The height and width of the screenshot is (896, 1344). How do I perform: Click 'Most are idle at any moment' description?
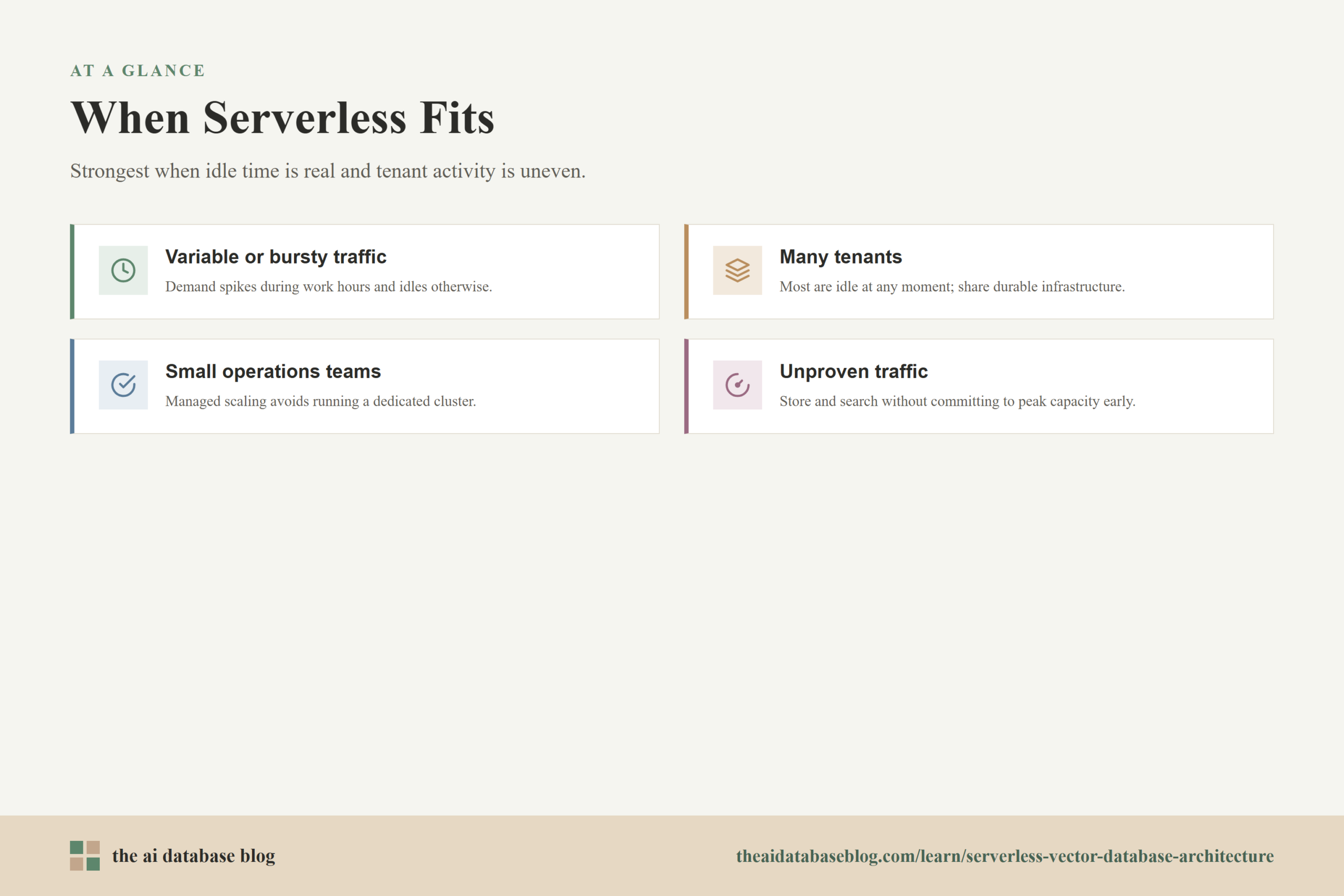952,286
